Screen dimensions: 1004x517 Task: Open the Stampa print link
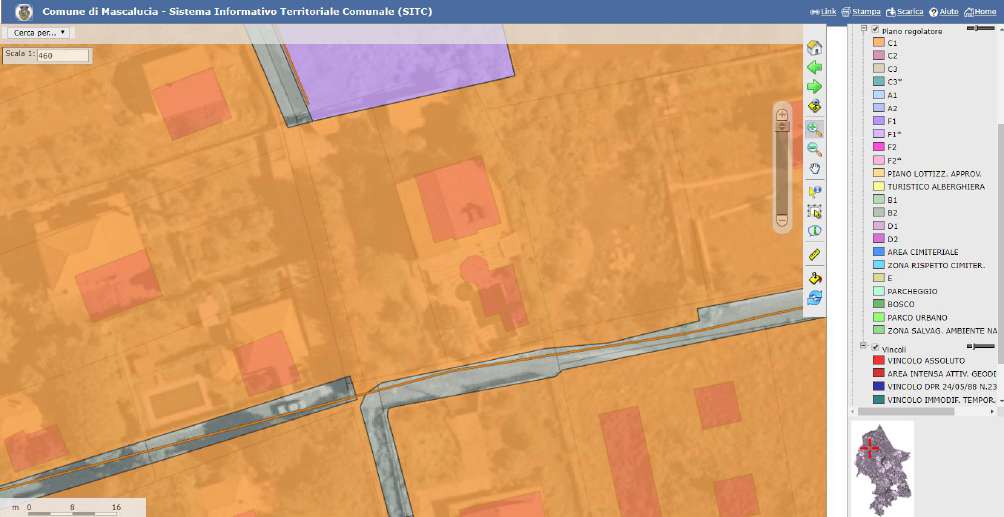860,11
